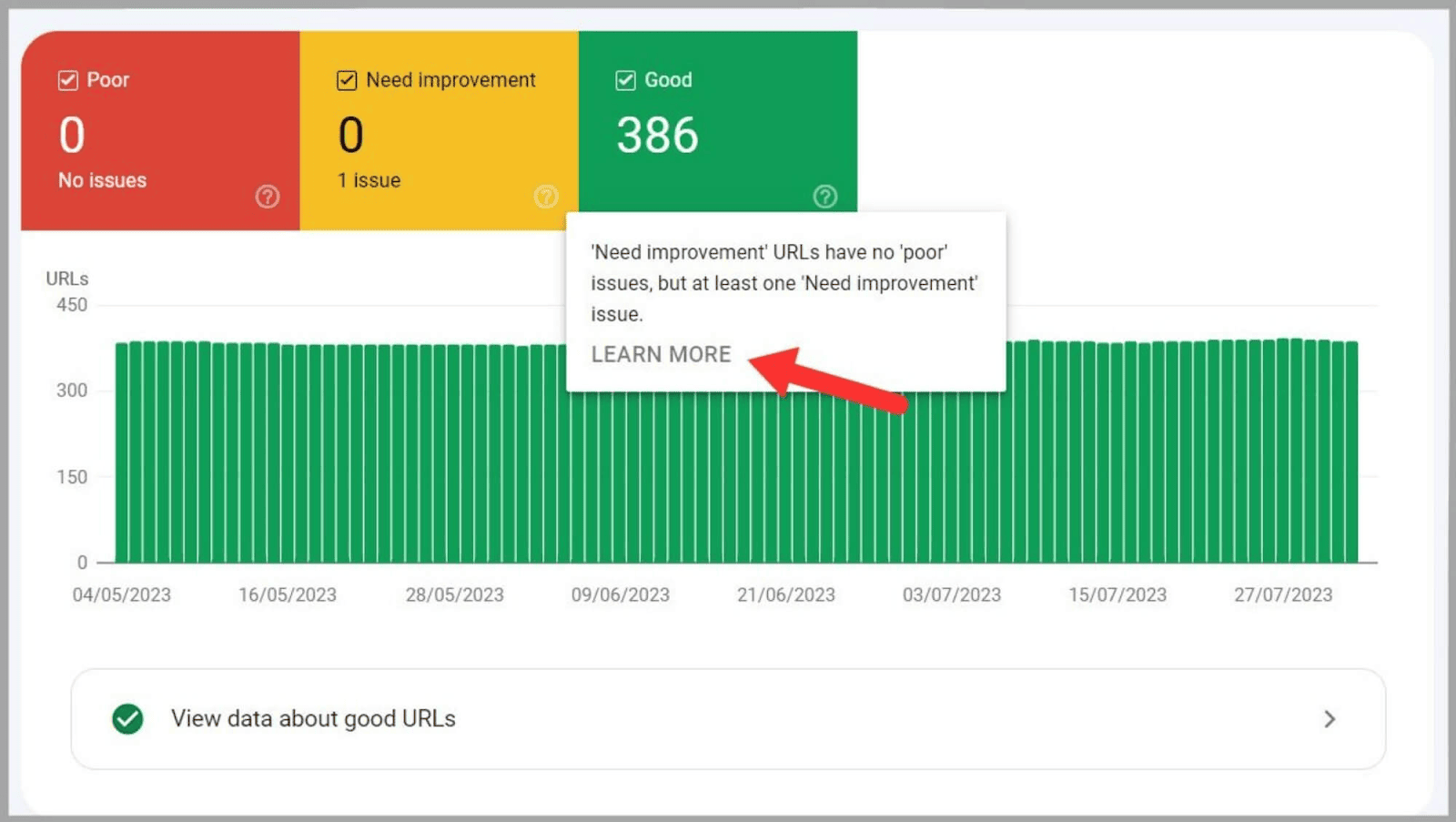Viewport: 1456px width, 822px height.
Task: Uncheck the Poor checkbox
Action: pos(67,80)
